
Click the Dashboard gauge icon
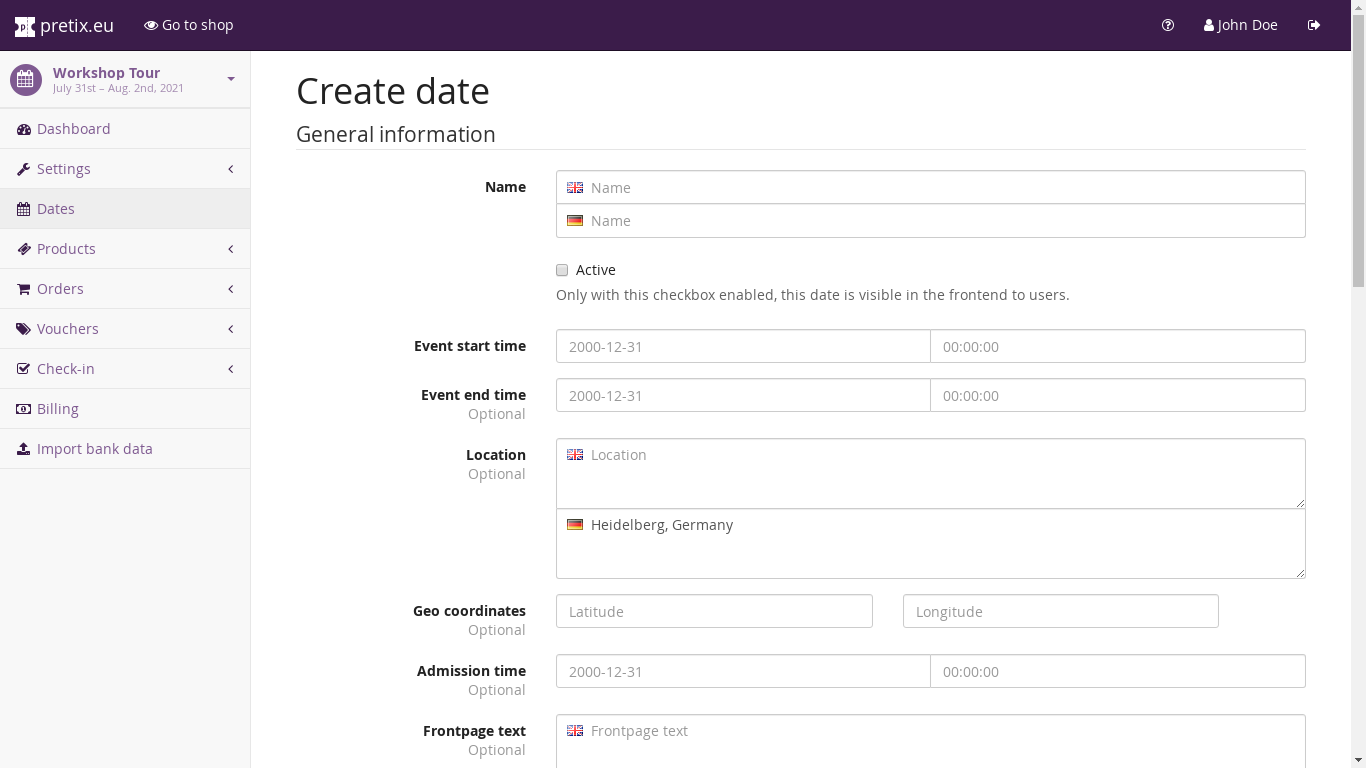point(24,129)
